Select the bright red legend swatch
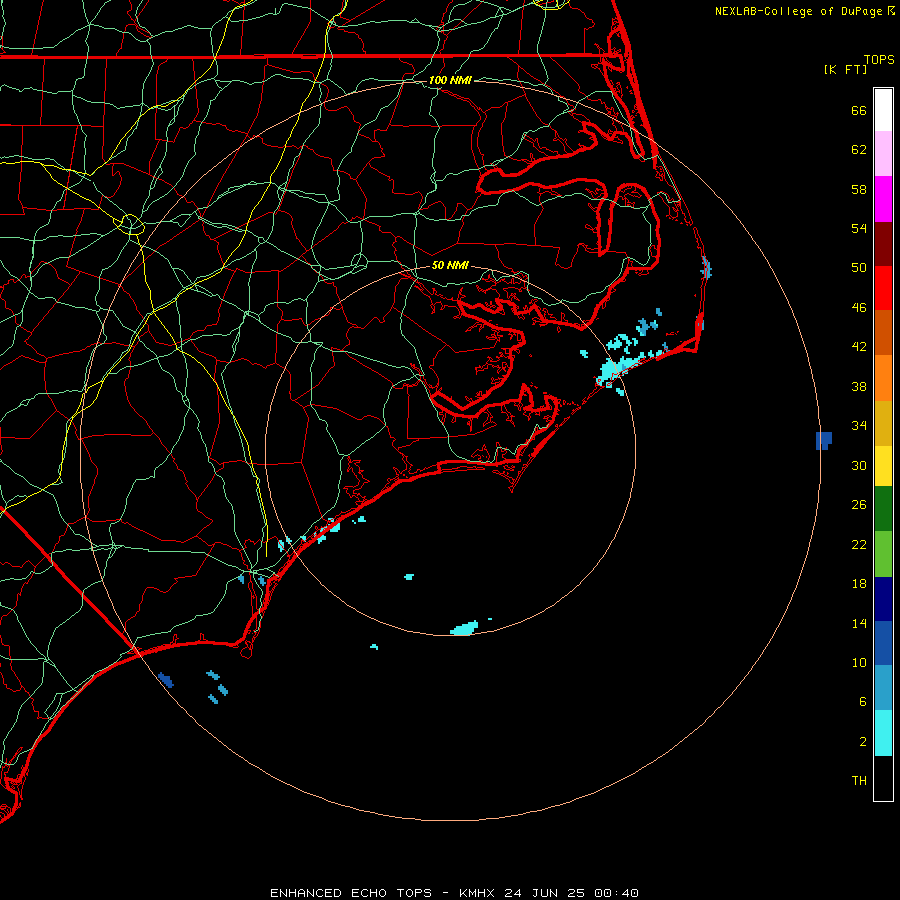The image size is (900, 900). tap(883, 288)
